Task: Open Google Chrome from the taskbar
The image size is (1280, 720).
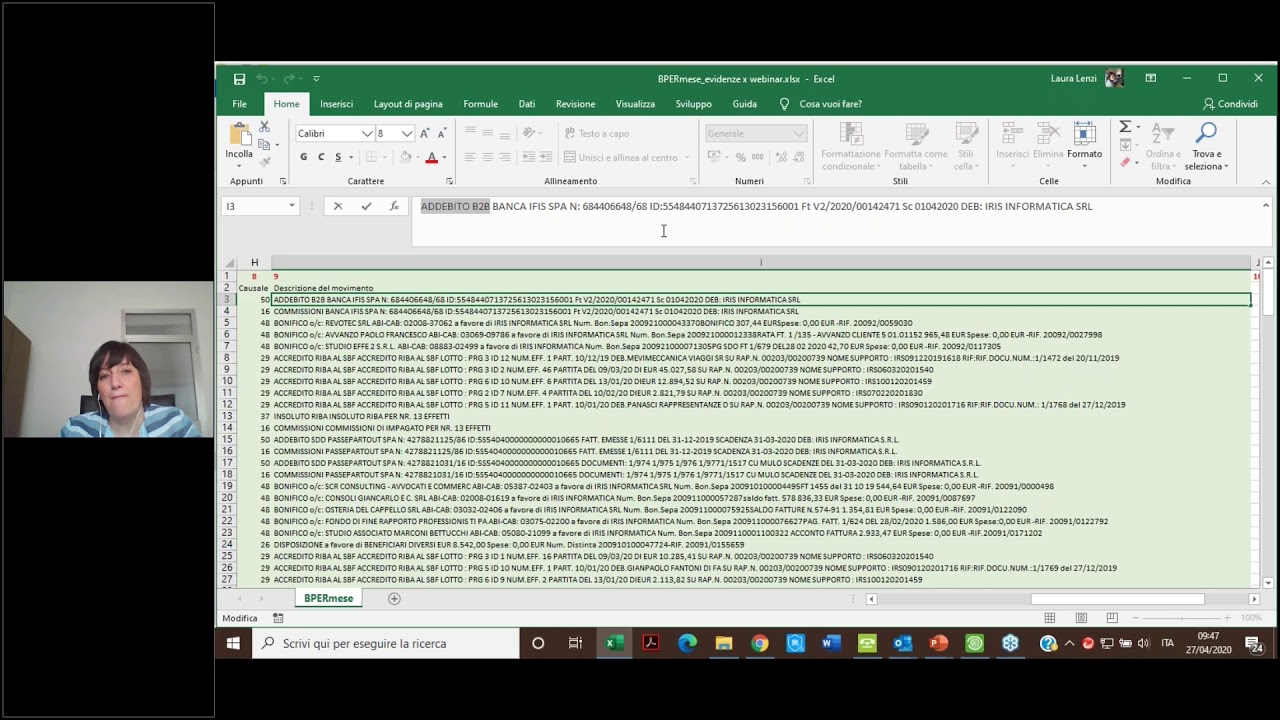Action: [x=760, y=643]
